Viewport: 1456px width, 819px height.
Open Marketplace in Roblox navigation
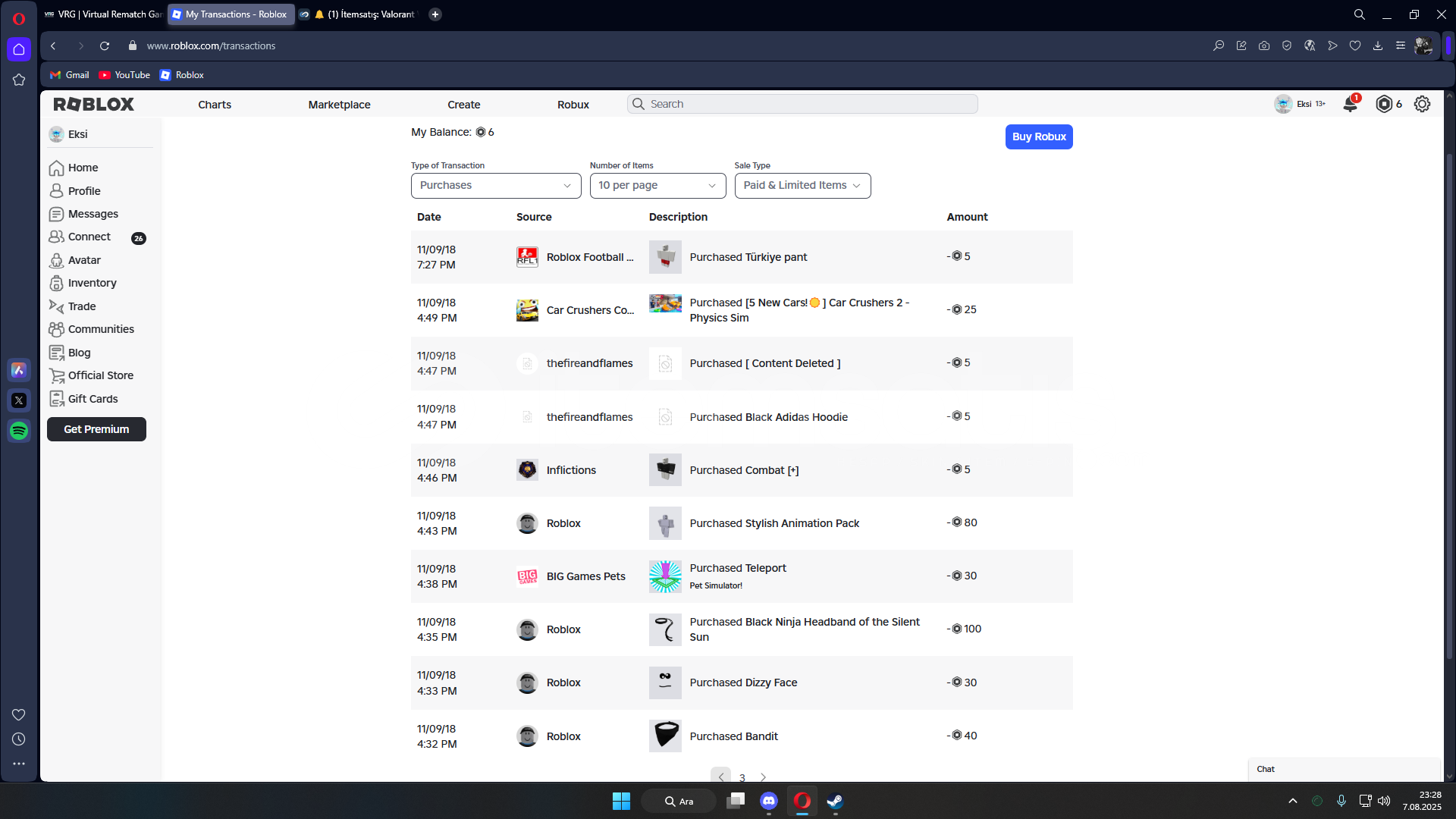[x=339, y=105]
